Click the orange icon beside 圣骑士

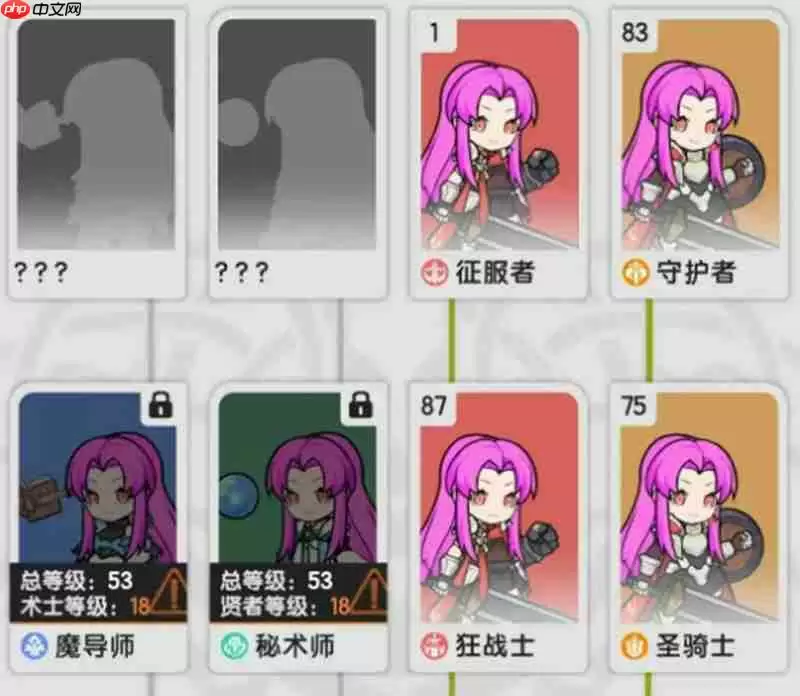coord(635,646)
